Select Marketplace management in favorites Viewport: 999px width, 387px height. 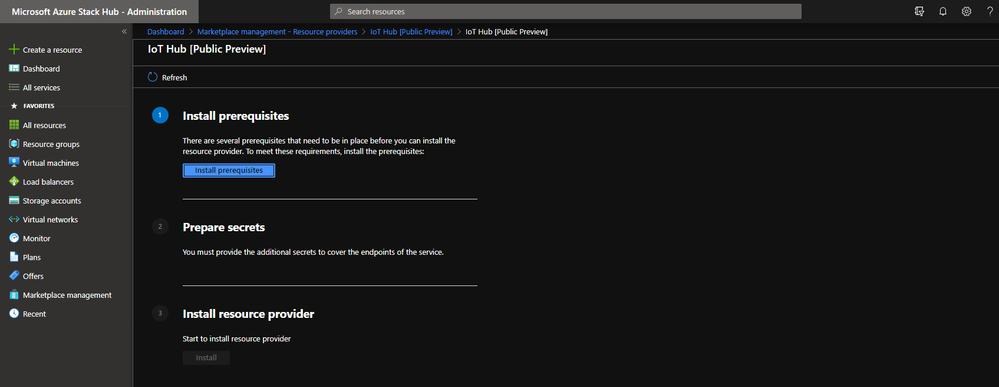(x=66, y=295)
